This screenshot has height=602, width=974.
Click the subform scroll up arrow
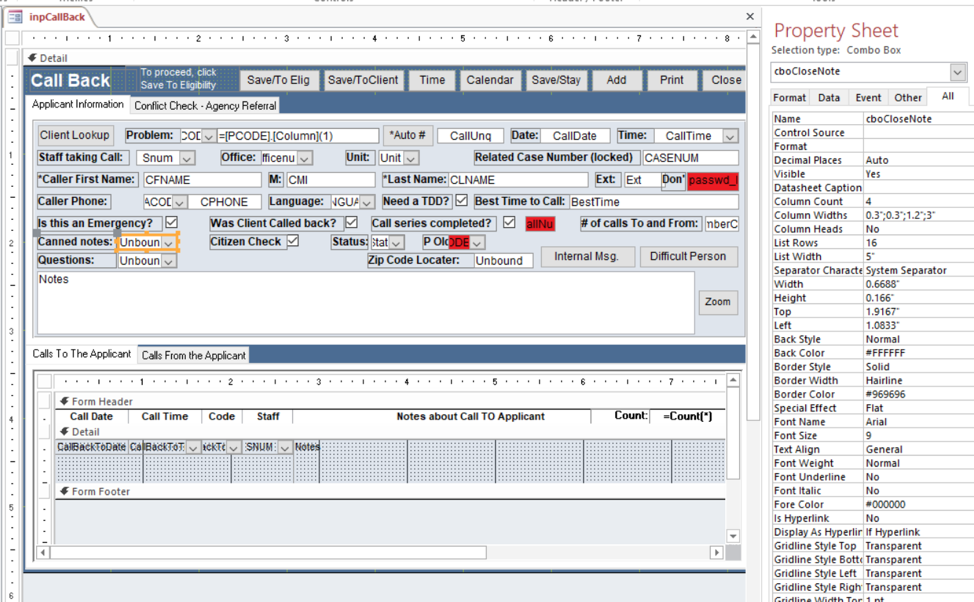733,381
